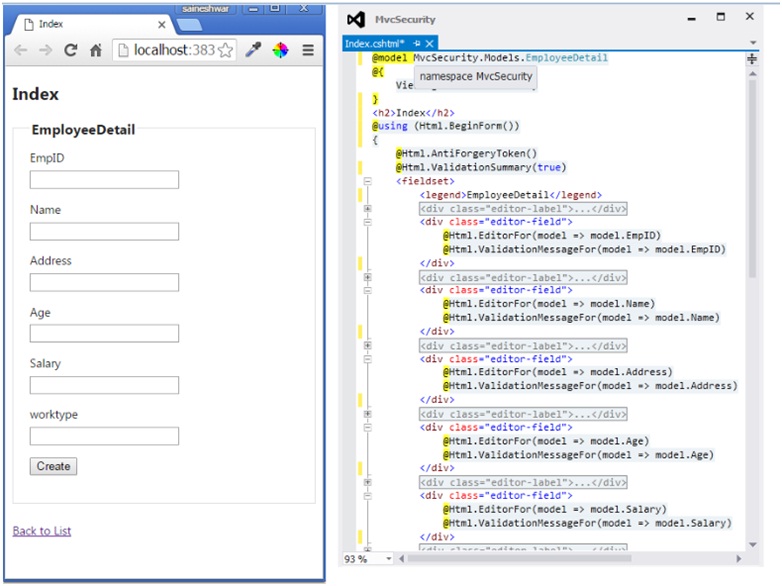Screen dimensions: 782x586
Task: Expand the collapsed editor-label div above Salary
Action: tap(368, 482)
